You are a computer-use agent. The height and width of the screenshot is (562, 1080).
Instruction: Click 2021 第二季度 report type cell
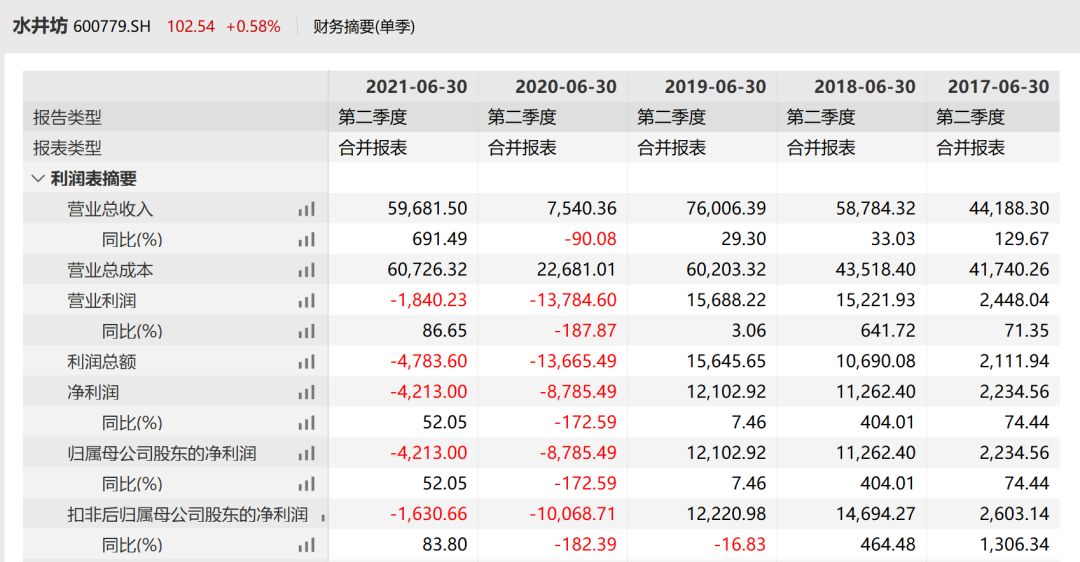[373, 118]
